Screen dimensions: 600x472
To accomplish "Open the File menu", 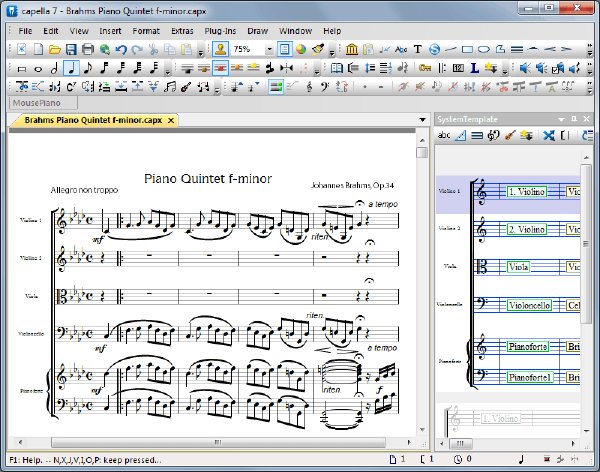I will [25, 31].
